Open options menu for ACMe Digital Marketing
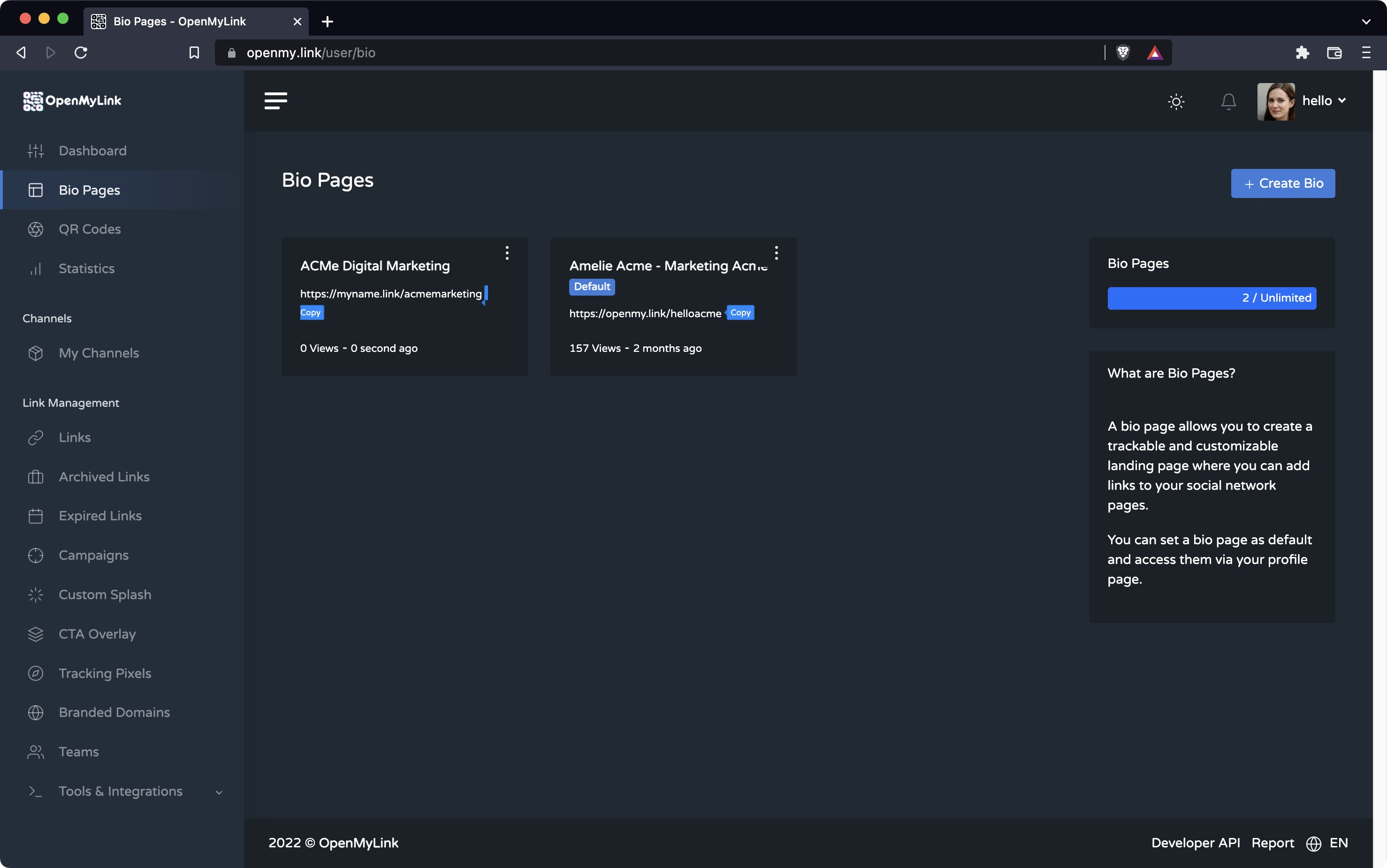 coord(507,253)
